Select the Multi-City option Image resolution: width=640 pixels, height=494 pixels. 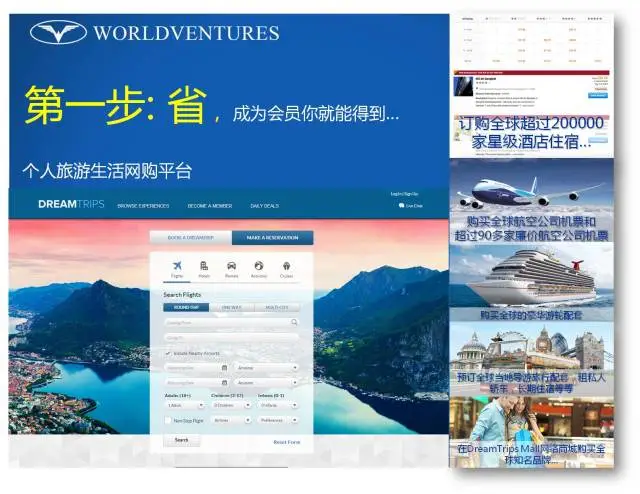(x=277, y=307)
